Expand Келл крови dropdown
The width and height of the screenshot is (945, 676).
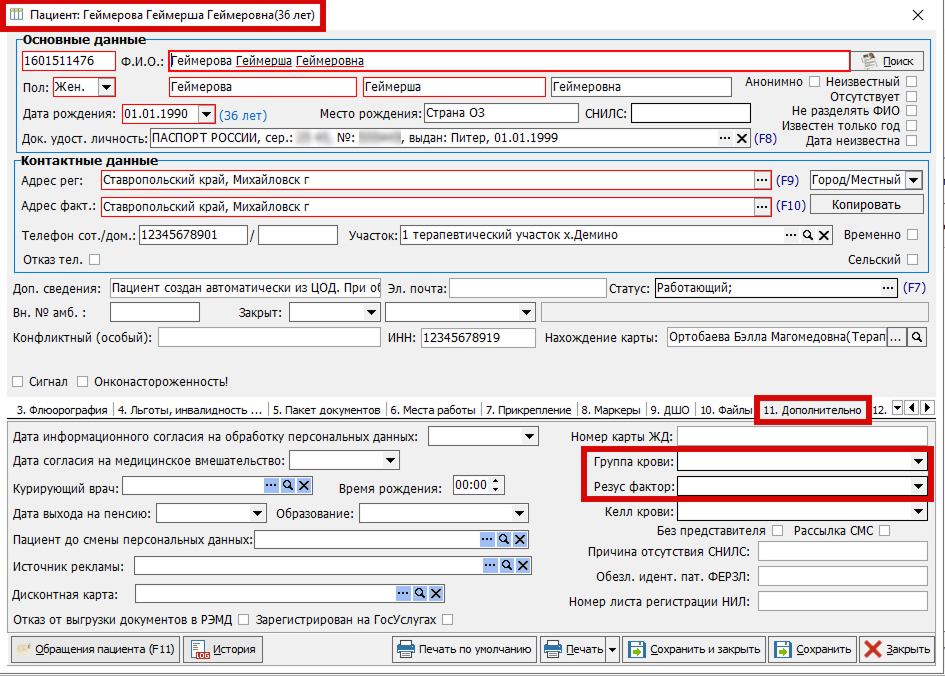(x=918, y=512)
